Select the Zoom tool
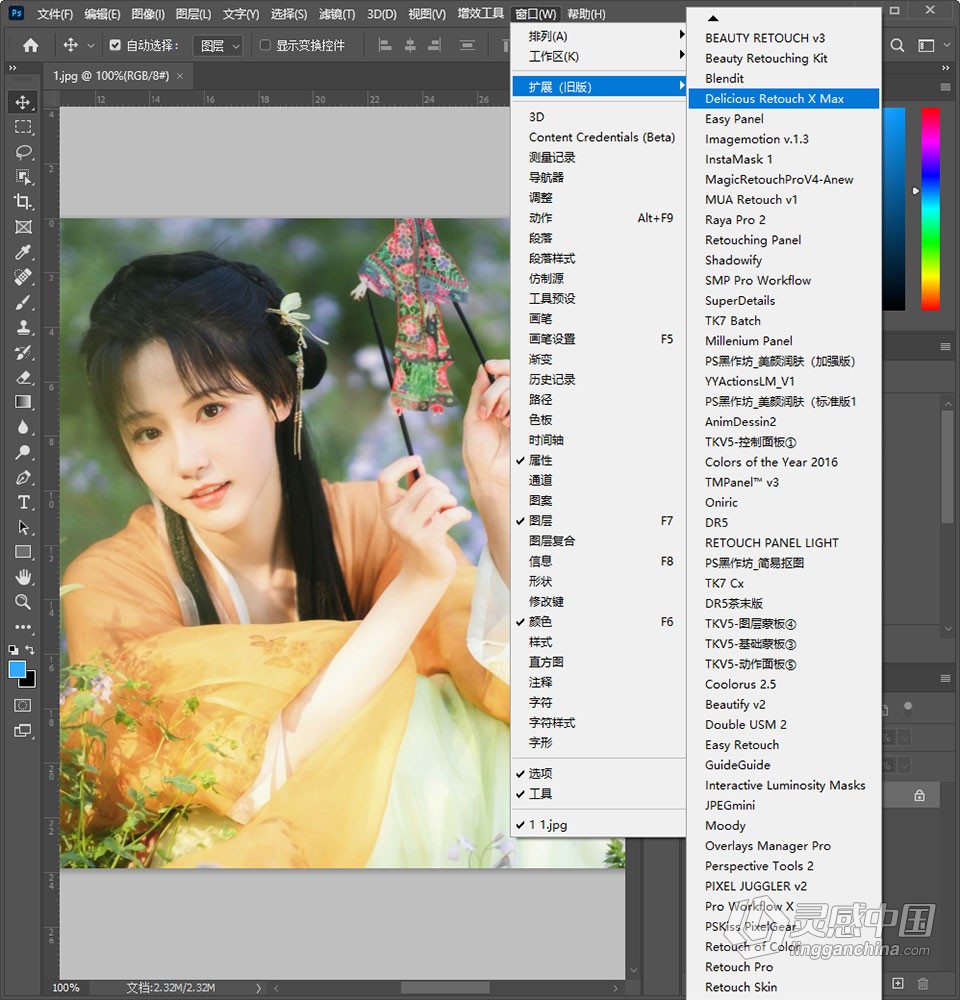960x1000 pixels. pyautogui.click(x=22, y=602)
